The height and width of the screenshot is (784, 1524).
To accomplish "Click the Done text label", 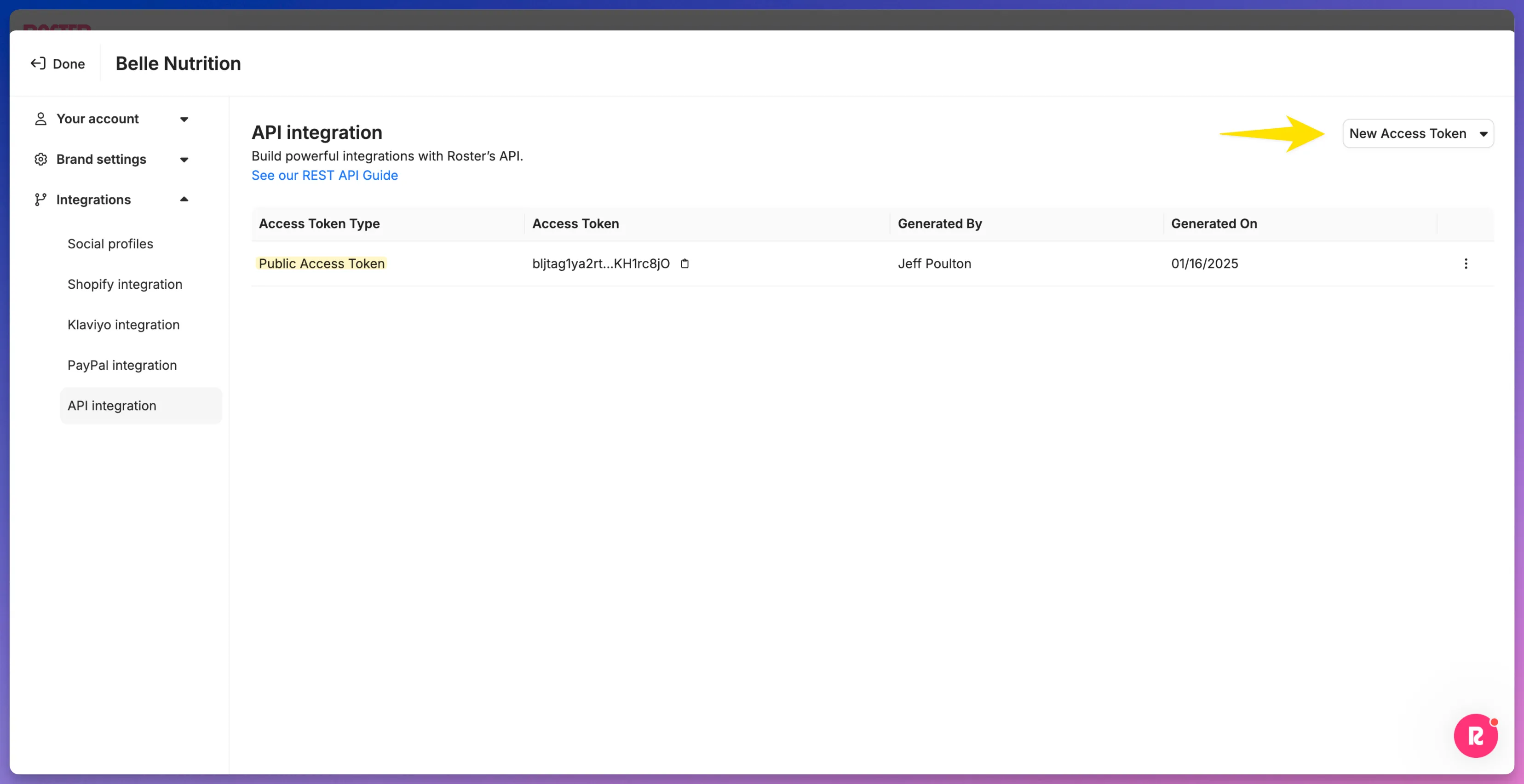I will point(69,64).
